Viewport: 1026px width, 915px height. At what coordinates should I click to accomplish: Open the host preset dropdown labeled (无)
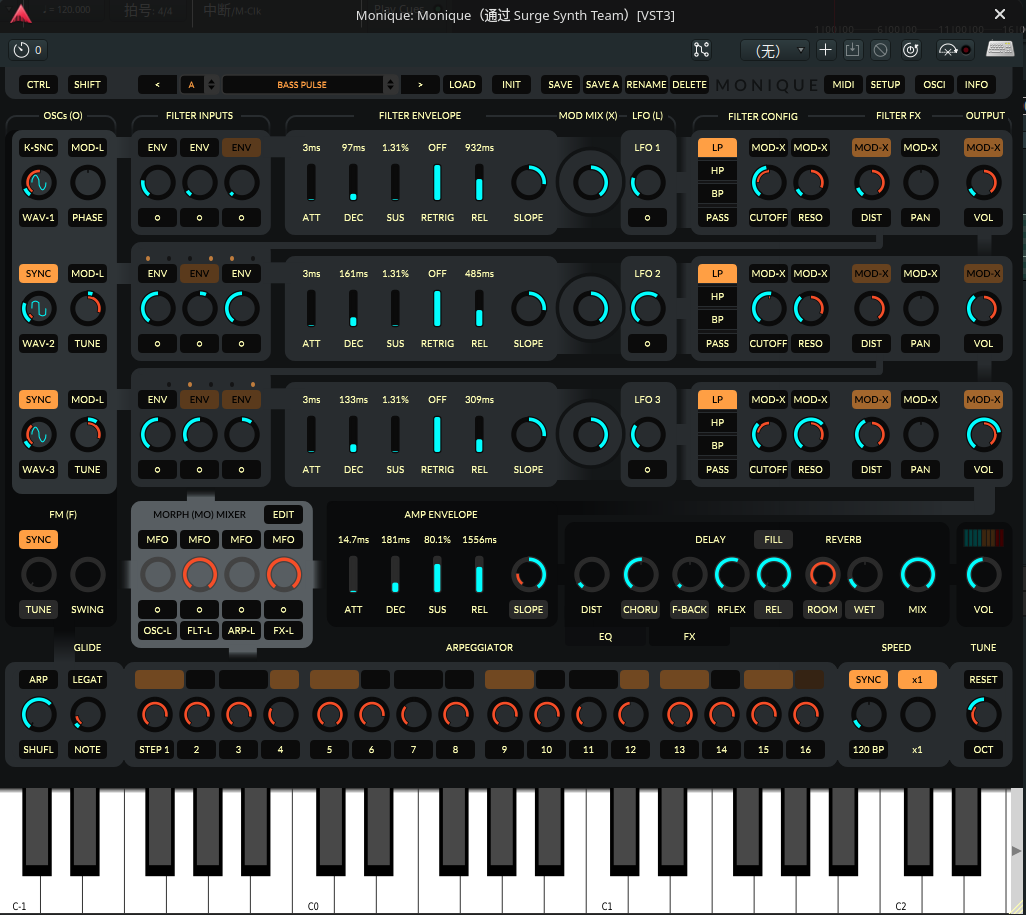(x=775, y=50)
